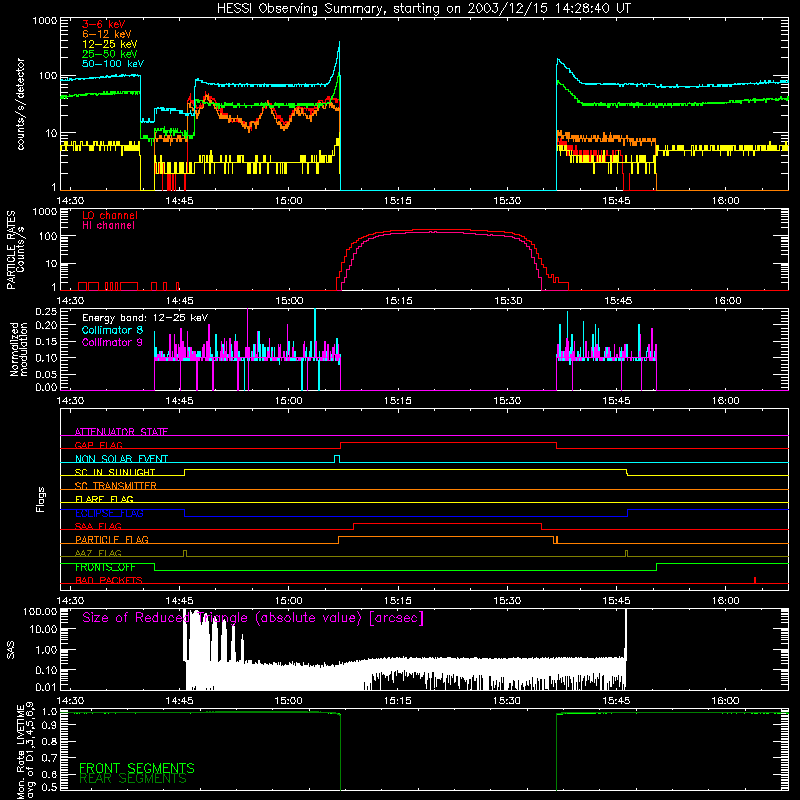
Task: Click the 'Energy band: 12-25 keV' label
Action: (145, 318)
